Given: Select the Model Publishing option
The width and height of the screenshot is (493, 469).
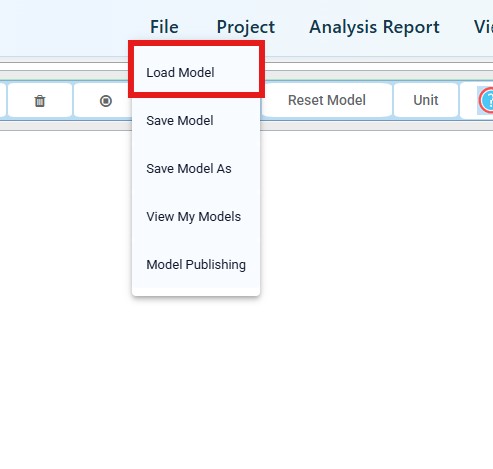Looking at the screenshot, I should (196, 264).
